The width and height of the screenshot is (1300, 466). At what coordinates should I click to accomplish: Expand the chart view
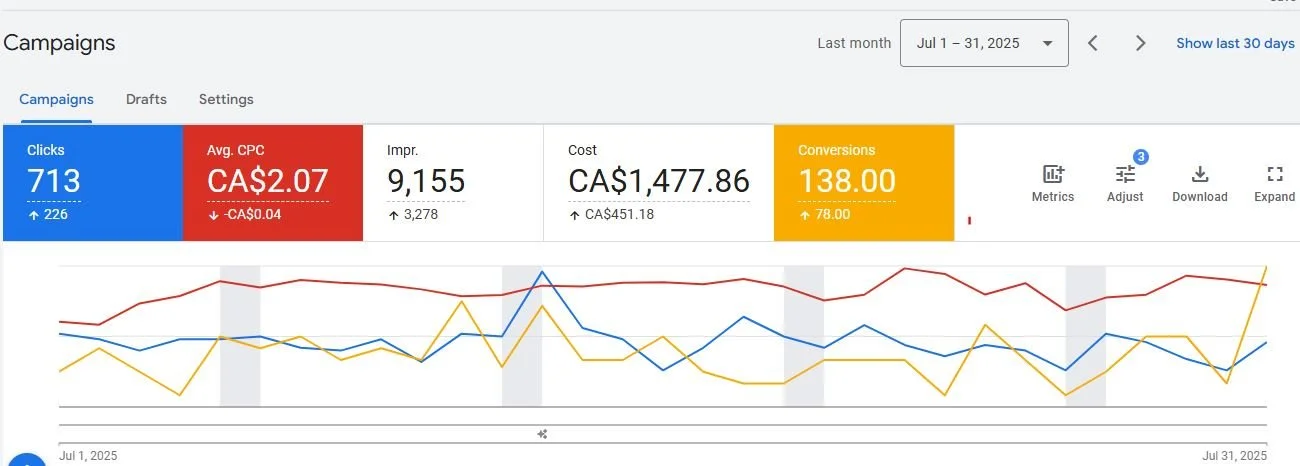1274,184
